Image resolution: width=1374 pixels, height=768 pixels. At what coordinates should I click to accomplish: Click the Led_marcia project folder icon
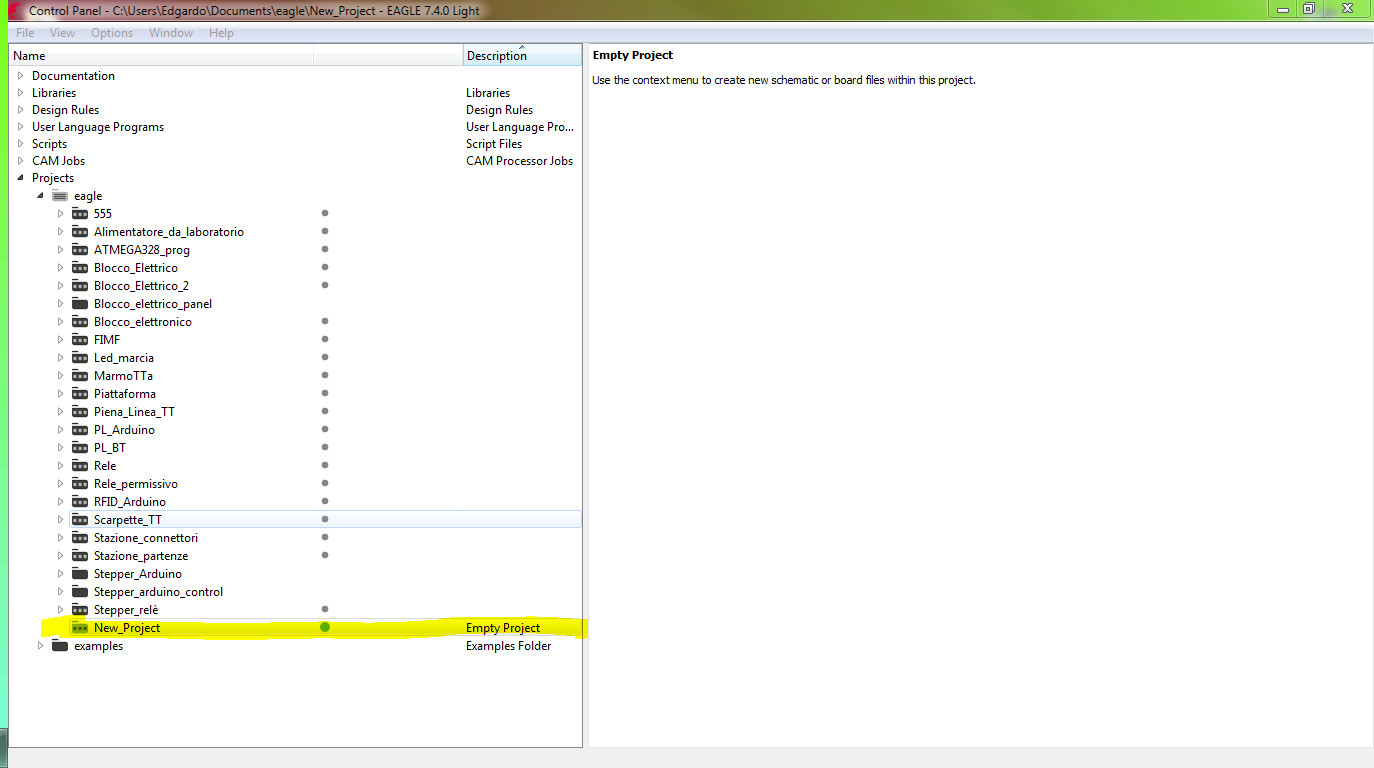80,358
